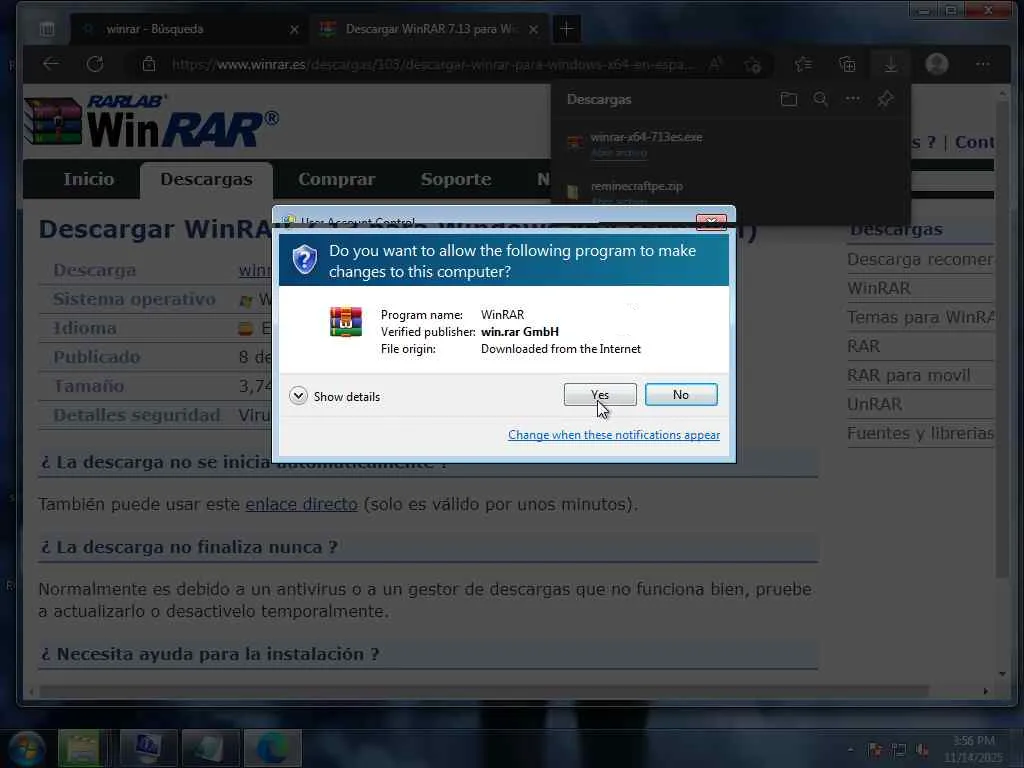The height and width of the screenshot is (768, 1024).
Task: Open 'Descarga recomendada' in the sidebar
Action: [920, 259]
